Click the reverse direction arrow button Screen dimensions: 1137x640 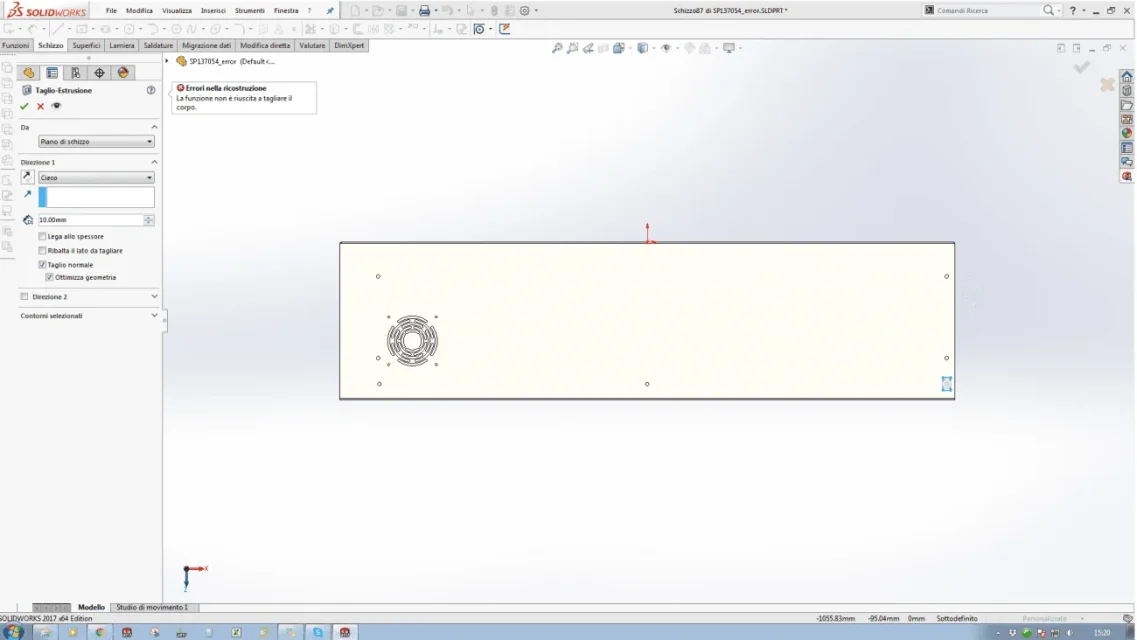coord(27,177)
